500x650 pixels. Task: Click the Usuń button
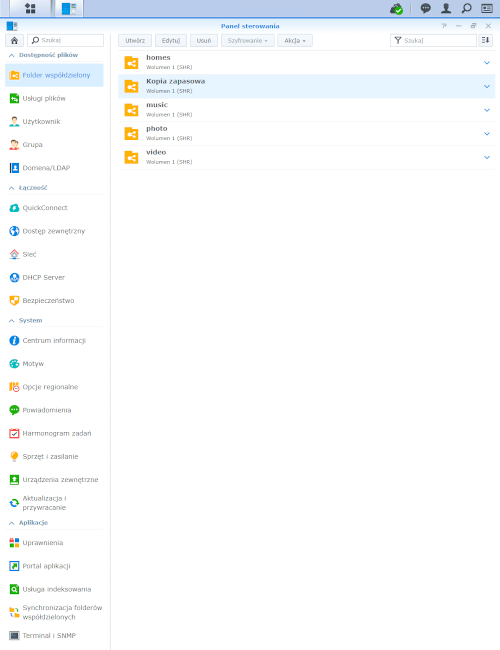pyautogui.click(x=204, y=41)
